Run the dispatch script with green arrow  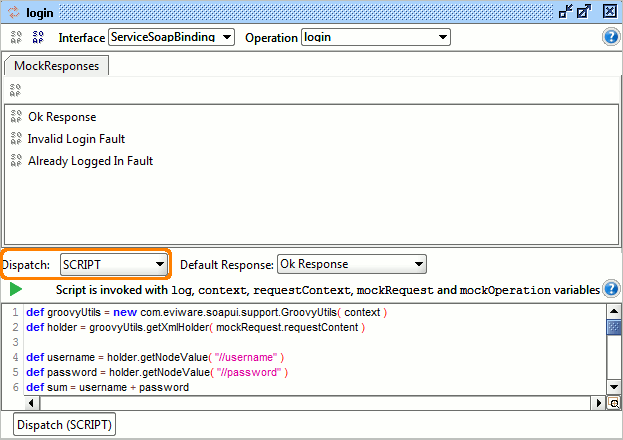click(15, 289)
